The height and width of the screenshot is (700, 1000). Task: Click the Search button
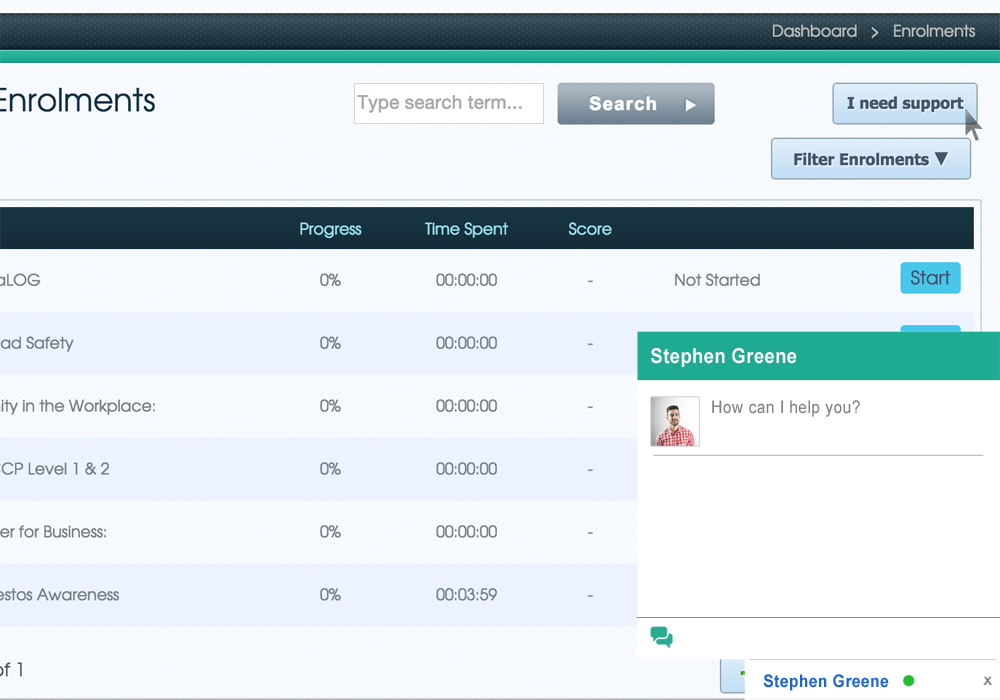[x=635, y=104]
